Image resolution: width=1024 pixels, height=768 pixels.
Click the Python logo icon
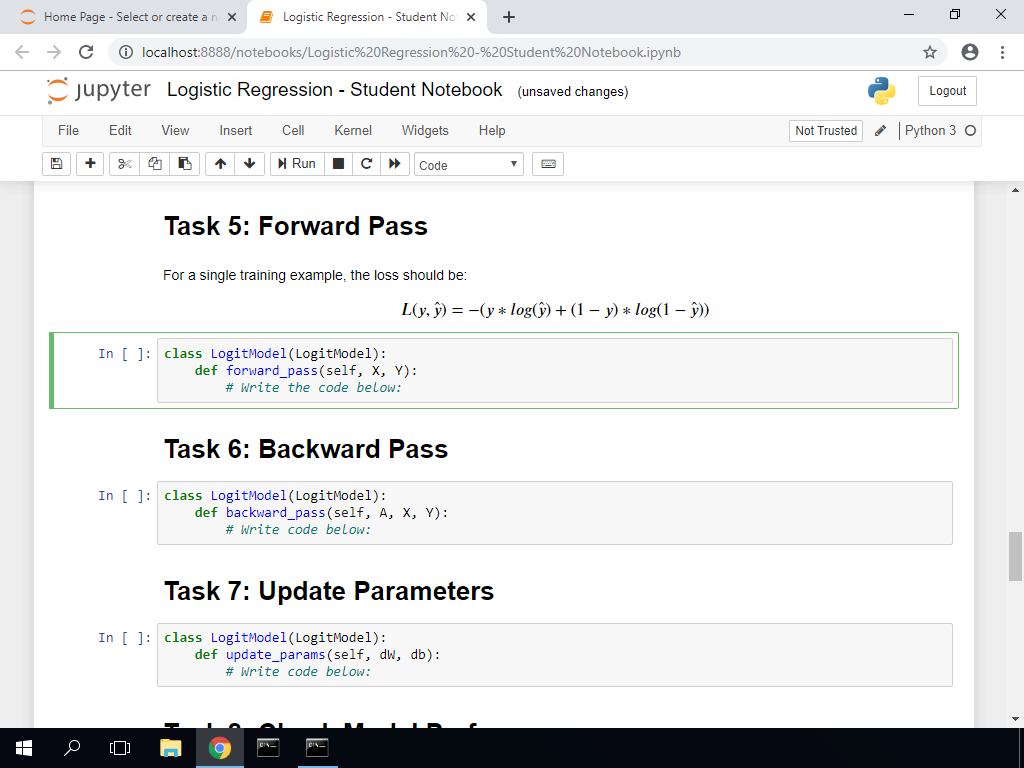point(882,91)
